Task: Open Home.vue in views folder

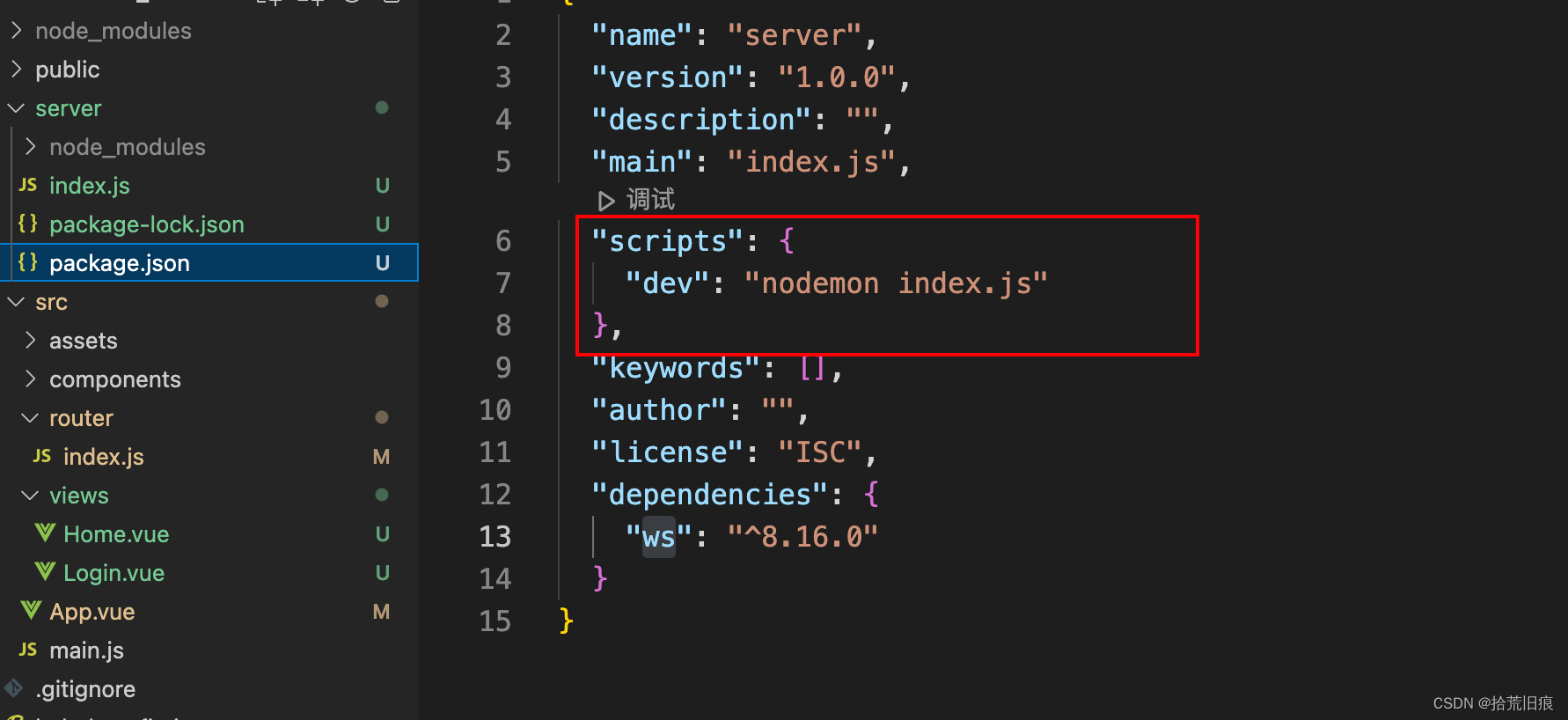Action: click(116, 534)
